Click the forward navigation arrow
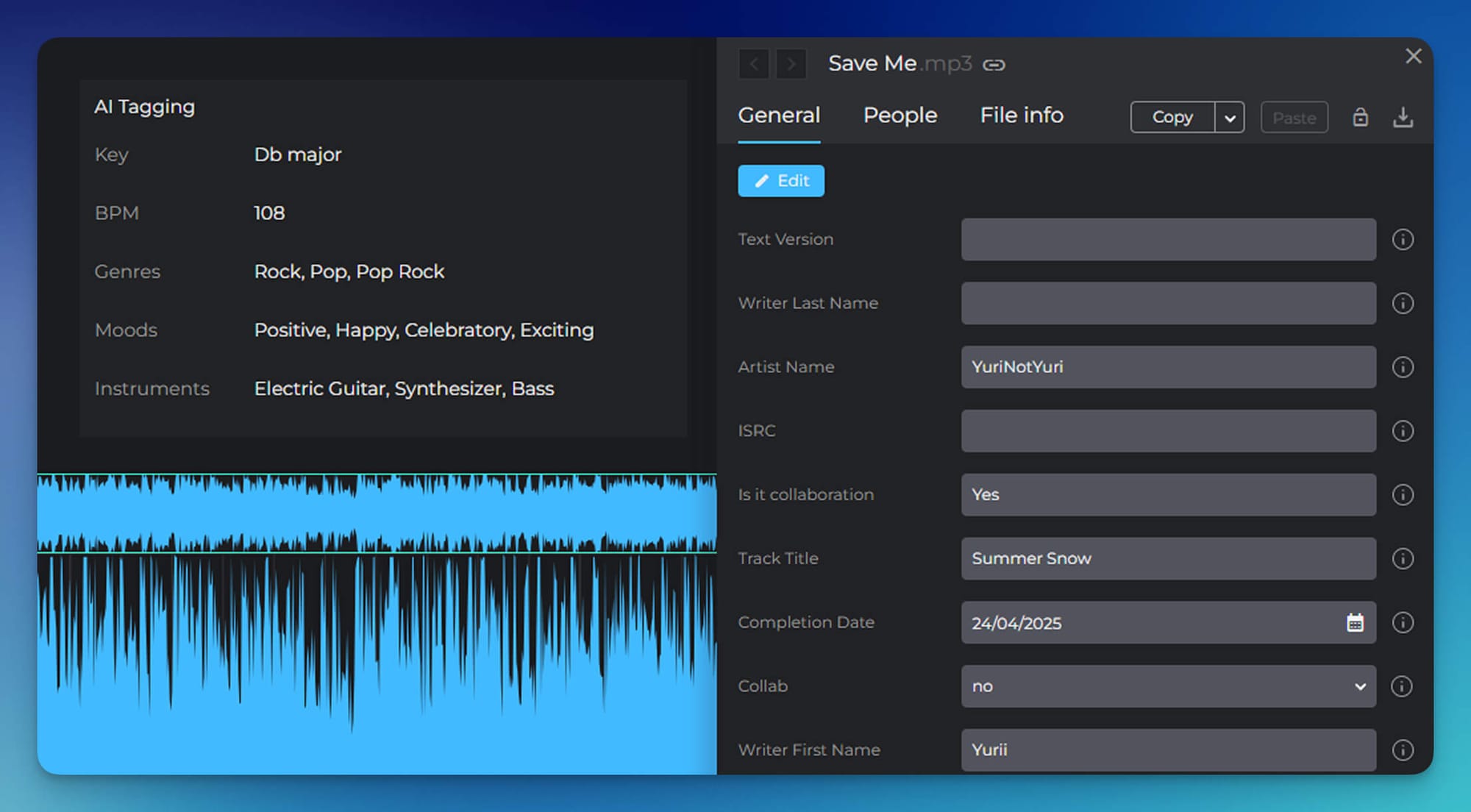Image resolution: width=1471 pixels, height=812 pixels. point(791,64)
